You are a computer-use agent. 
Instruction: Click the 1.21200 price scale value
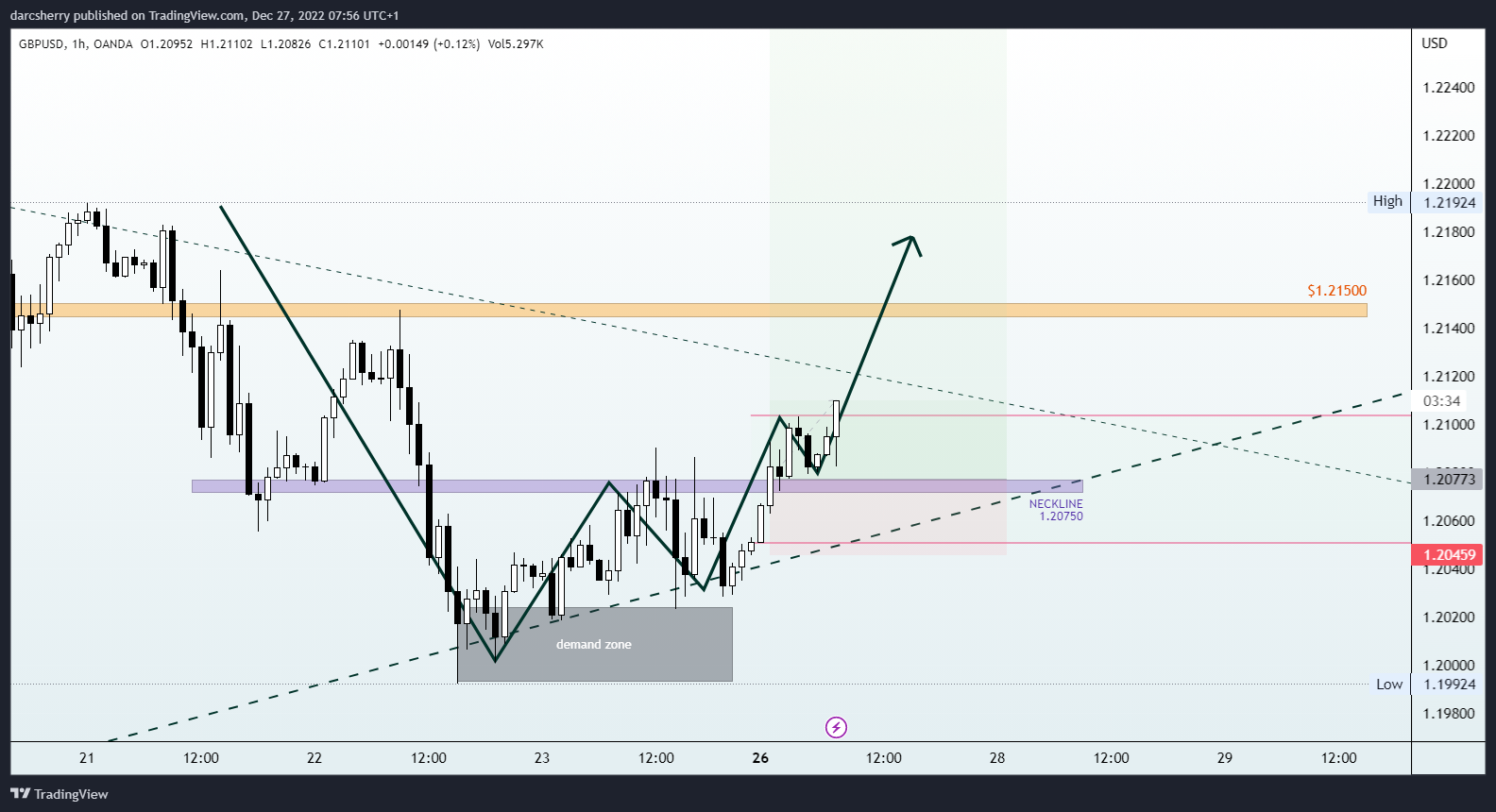[x=1449, y=377]
